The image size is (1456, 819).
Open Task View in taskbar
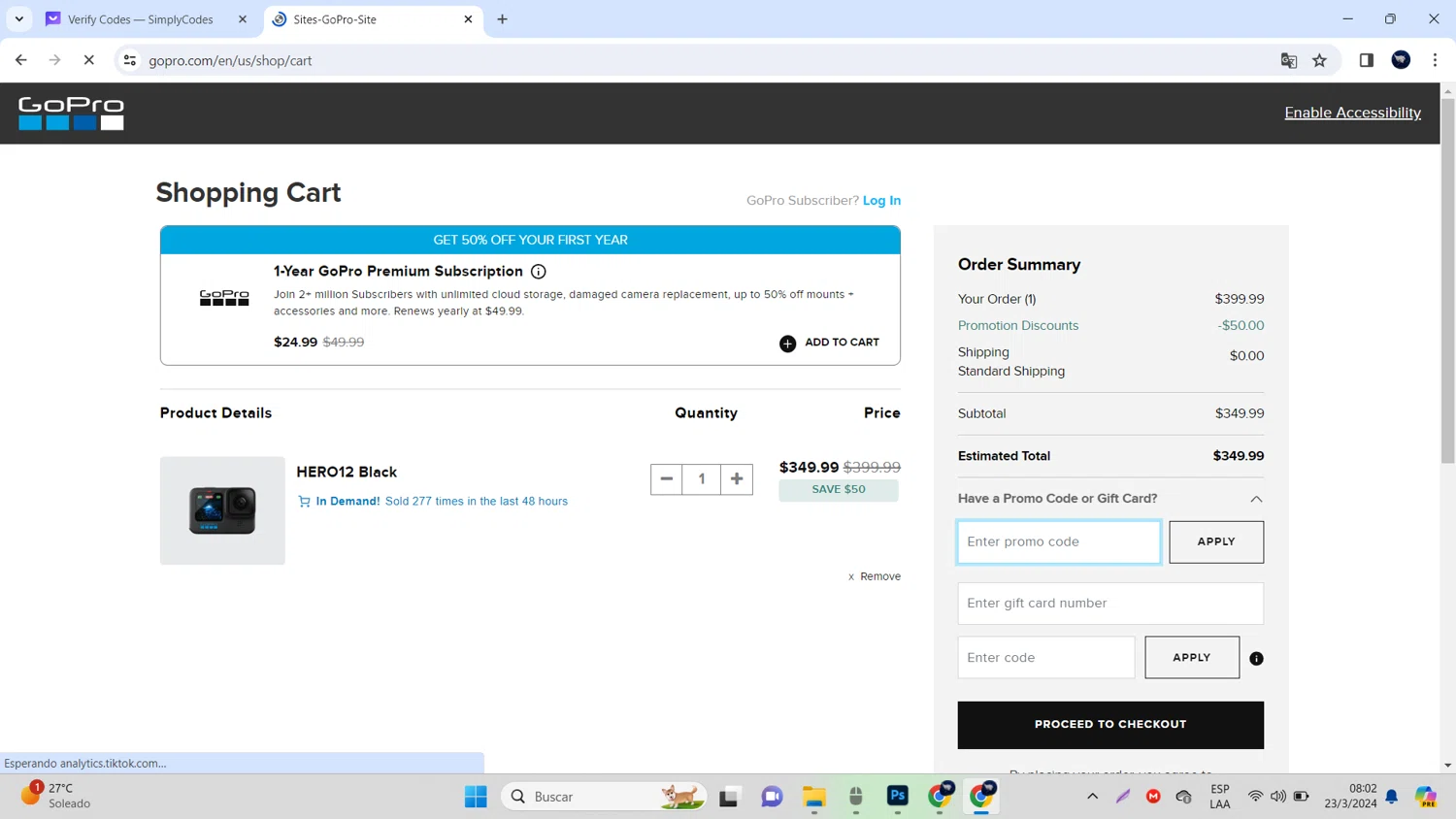(x=729, y=797)
